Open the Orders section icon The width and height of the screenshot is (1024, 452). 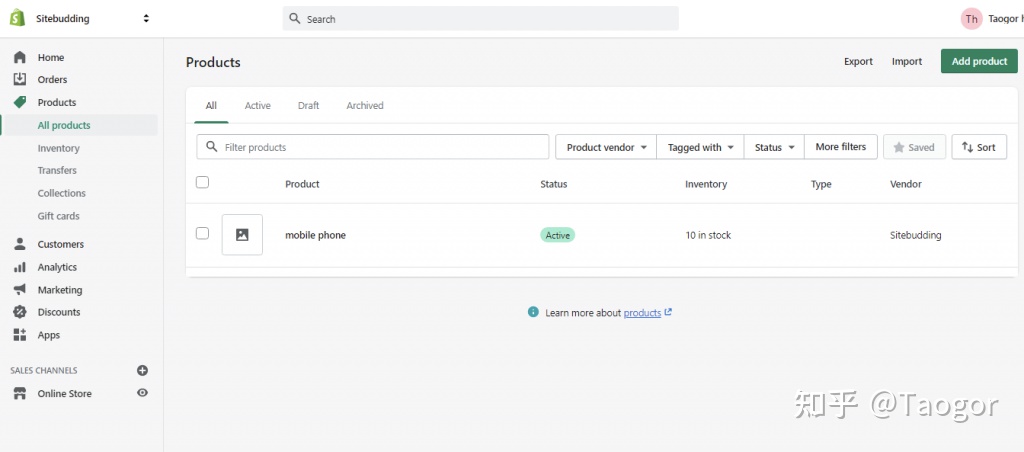[20, 80]
